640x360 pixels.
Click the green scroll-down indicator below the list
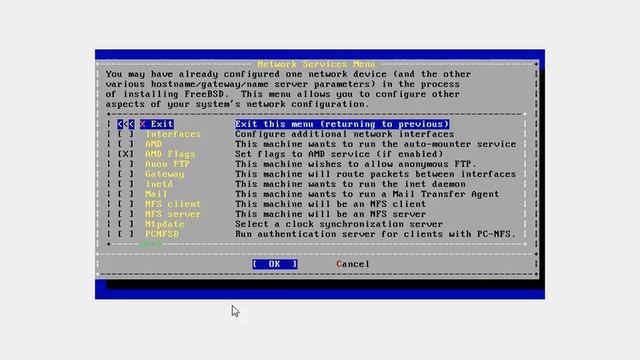(x=151, y=244)
